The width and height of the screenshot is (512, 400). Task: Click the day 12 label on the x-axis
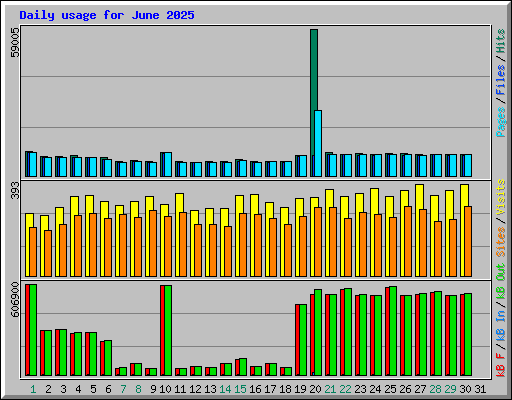[195, 389]
